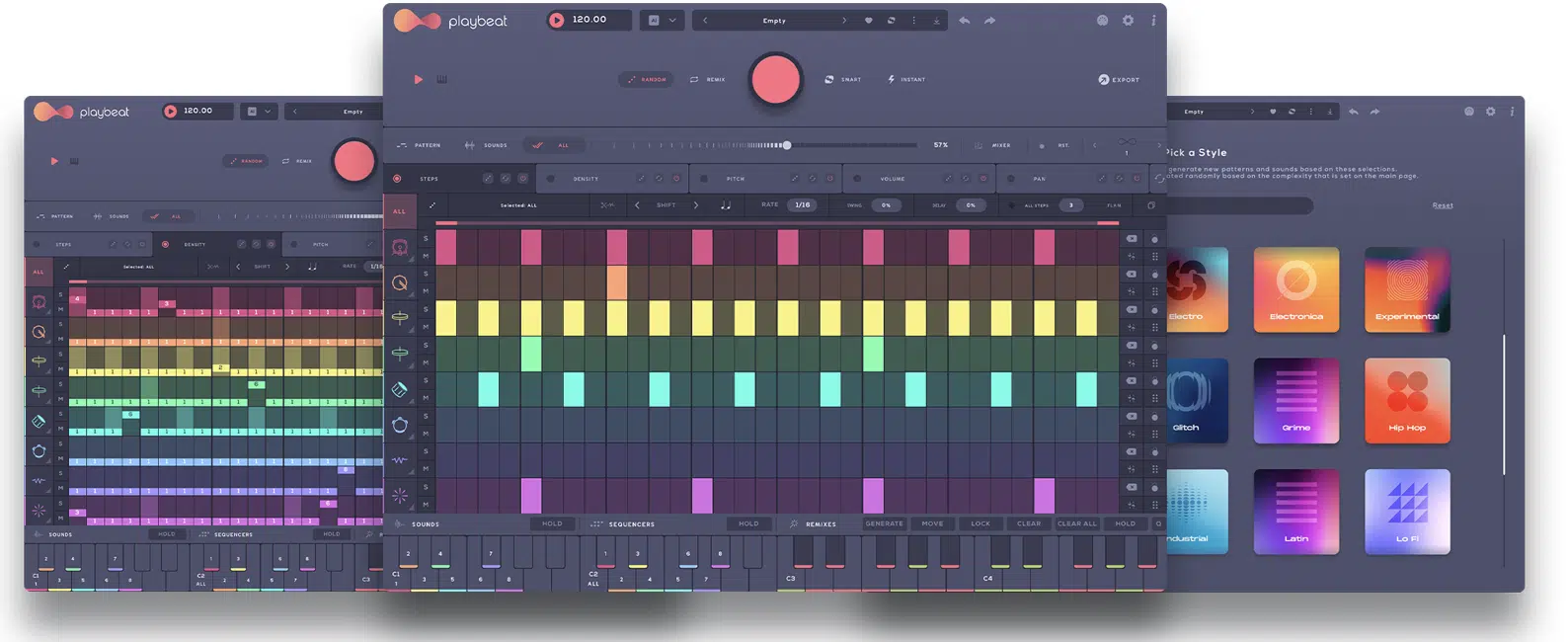Click the undo arrow in the right window
The height and width of the screenshot is (642, 1568).
click(1353, 112)
